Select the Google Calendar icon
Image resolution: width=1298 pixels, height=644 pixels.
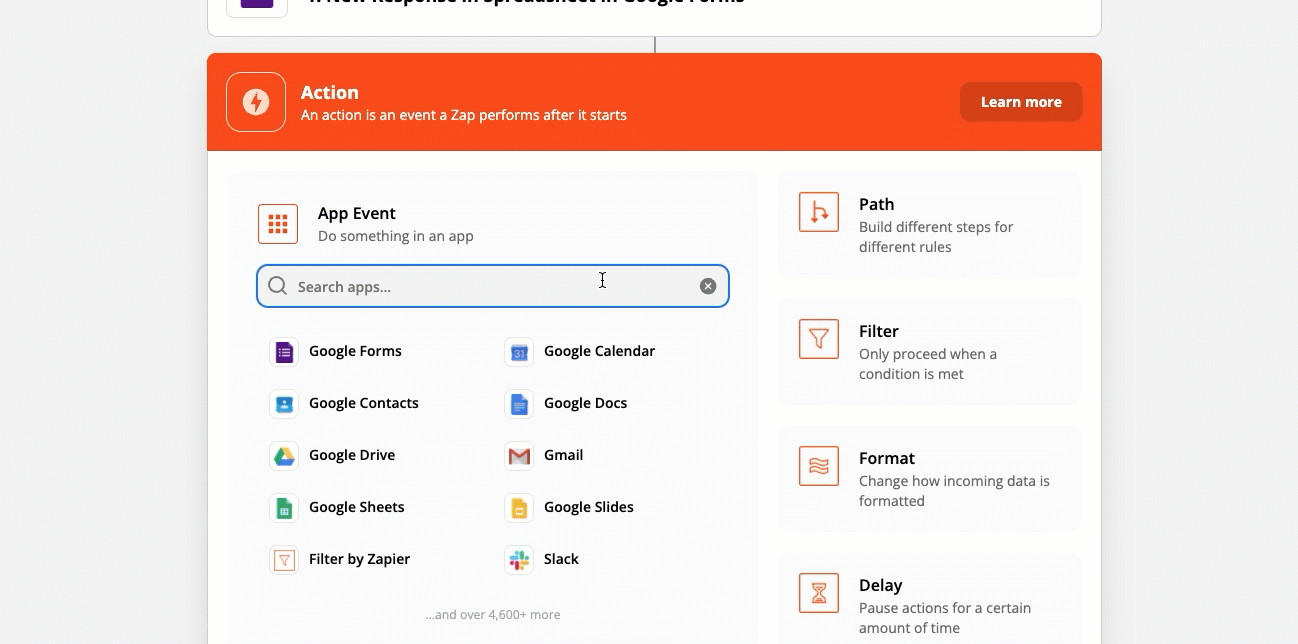pos(519,352)
